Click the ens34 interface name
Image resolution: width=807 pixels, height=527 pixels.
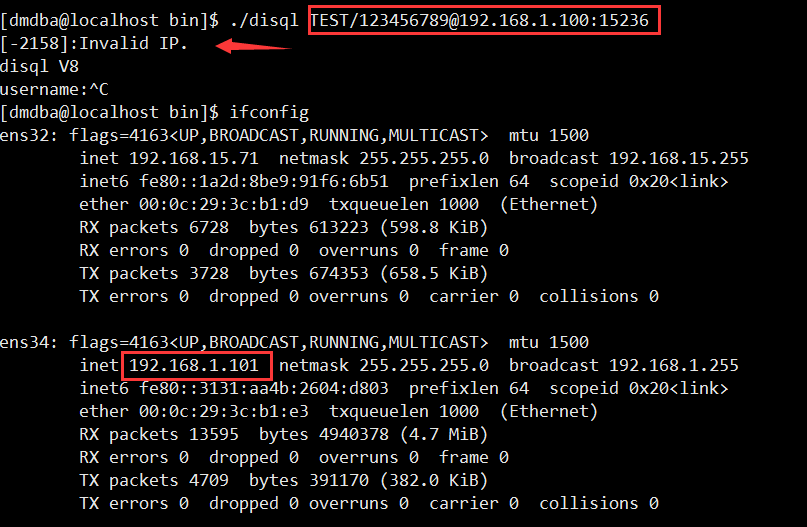pos(24,343)
